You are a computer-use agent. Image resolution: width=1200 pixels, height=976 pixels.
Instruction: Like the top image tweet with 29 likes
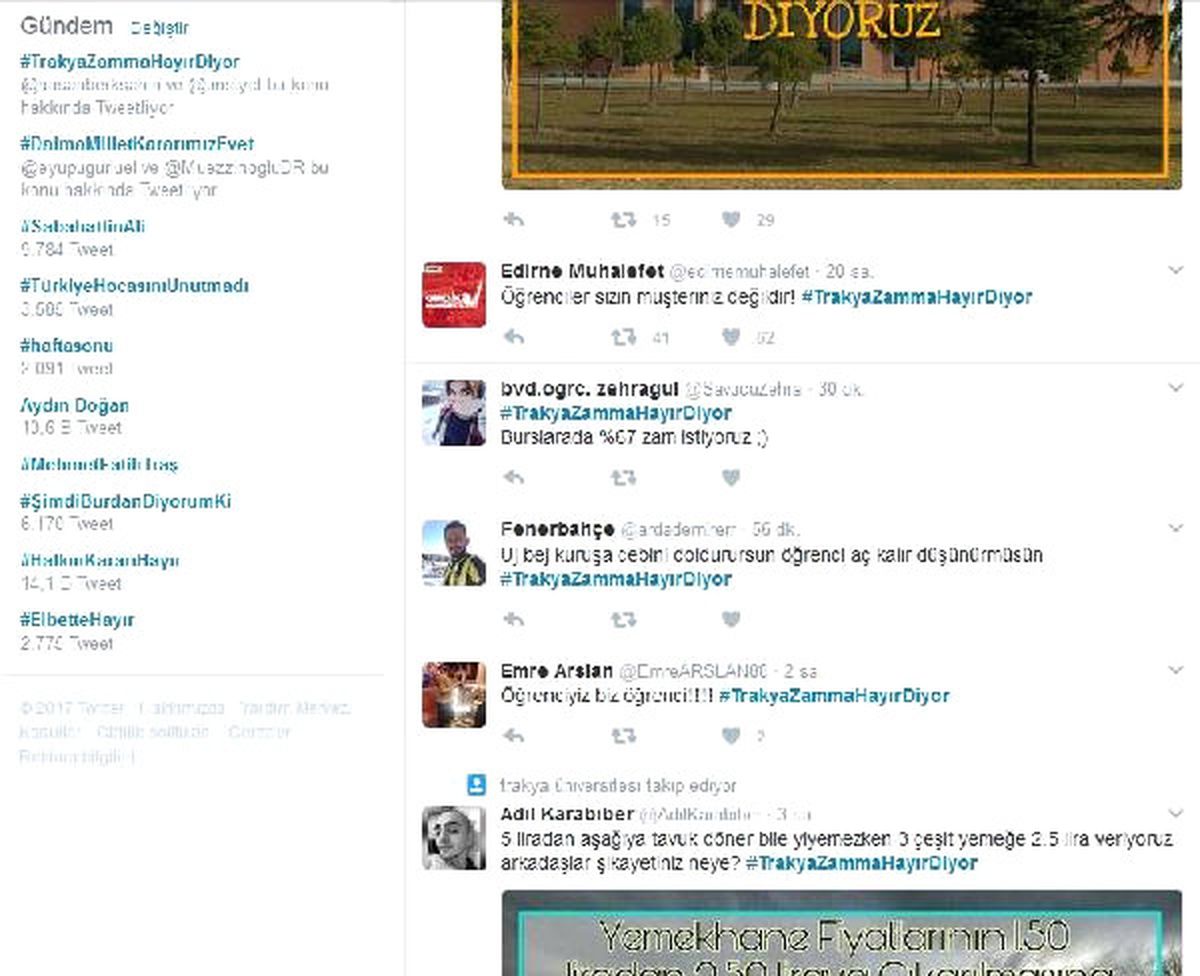point(731,220)
